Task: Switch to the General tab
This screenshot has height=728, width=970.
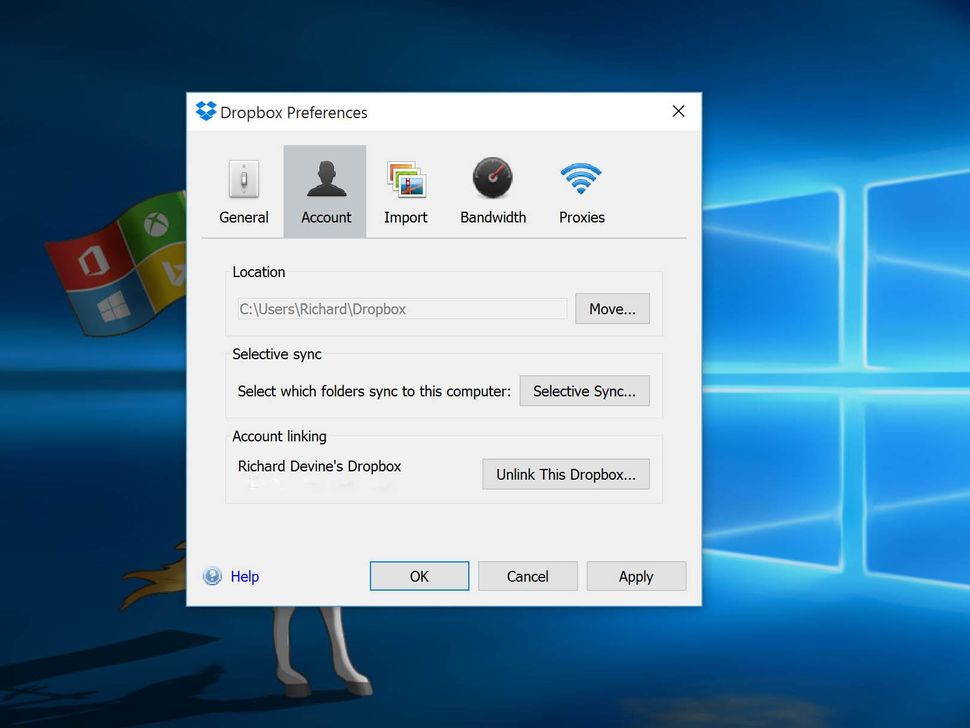Action: coord(242,191)
